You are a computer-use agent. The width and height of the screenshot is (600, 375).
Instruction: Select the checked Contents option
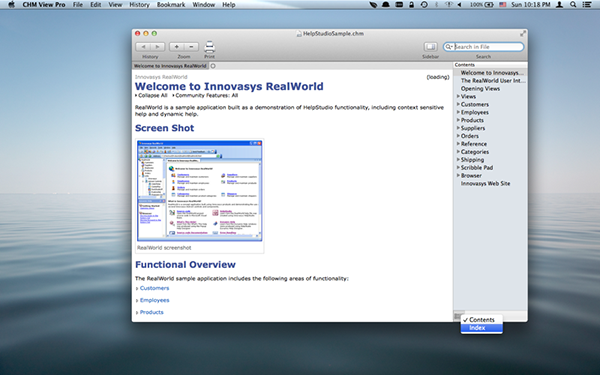point(482,320)
